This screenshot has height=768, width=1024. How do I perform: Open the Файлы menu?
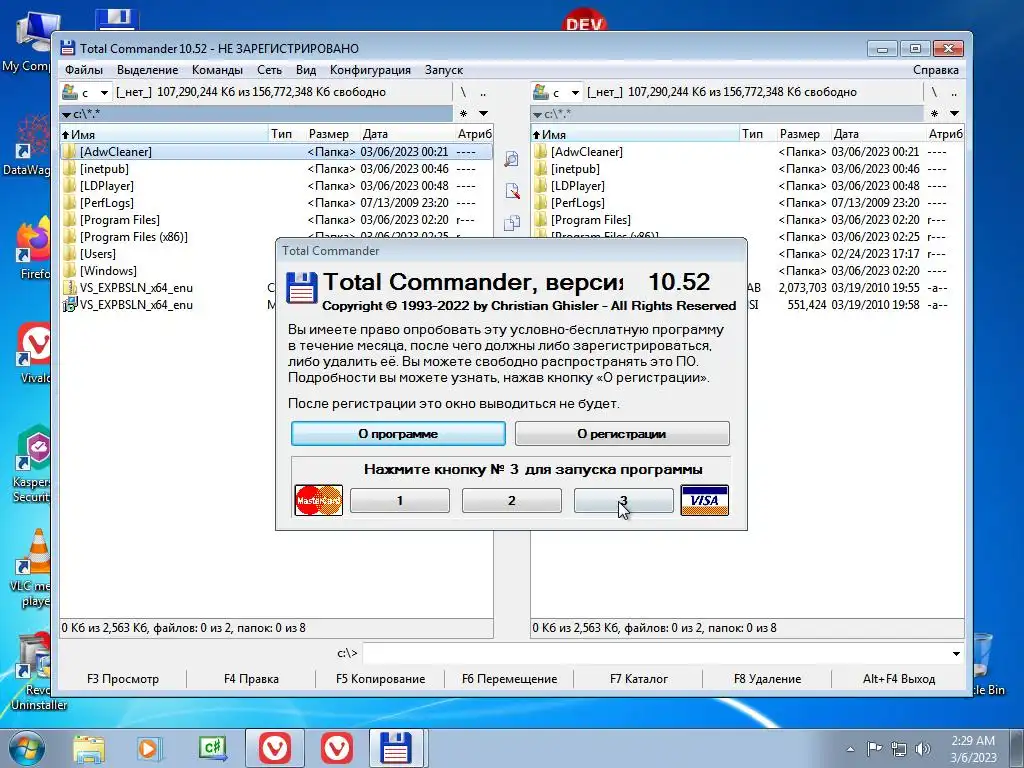click(x=84, y=70)
